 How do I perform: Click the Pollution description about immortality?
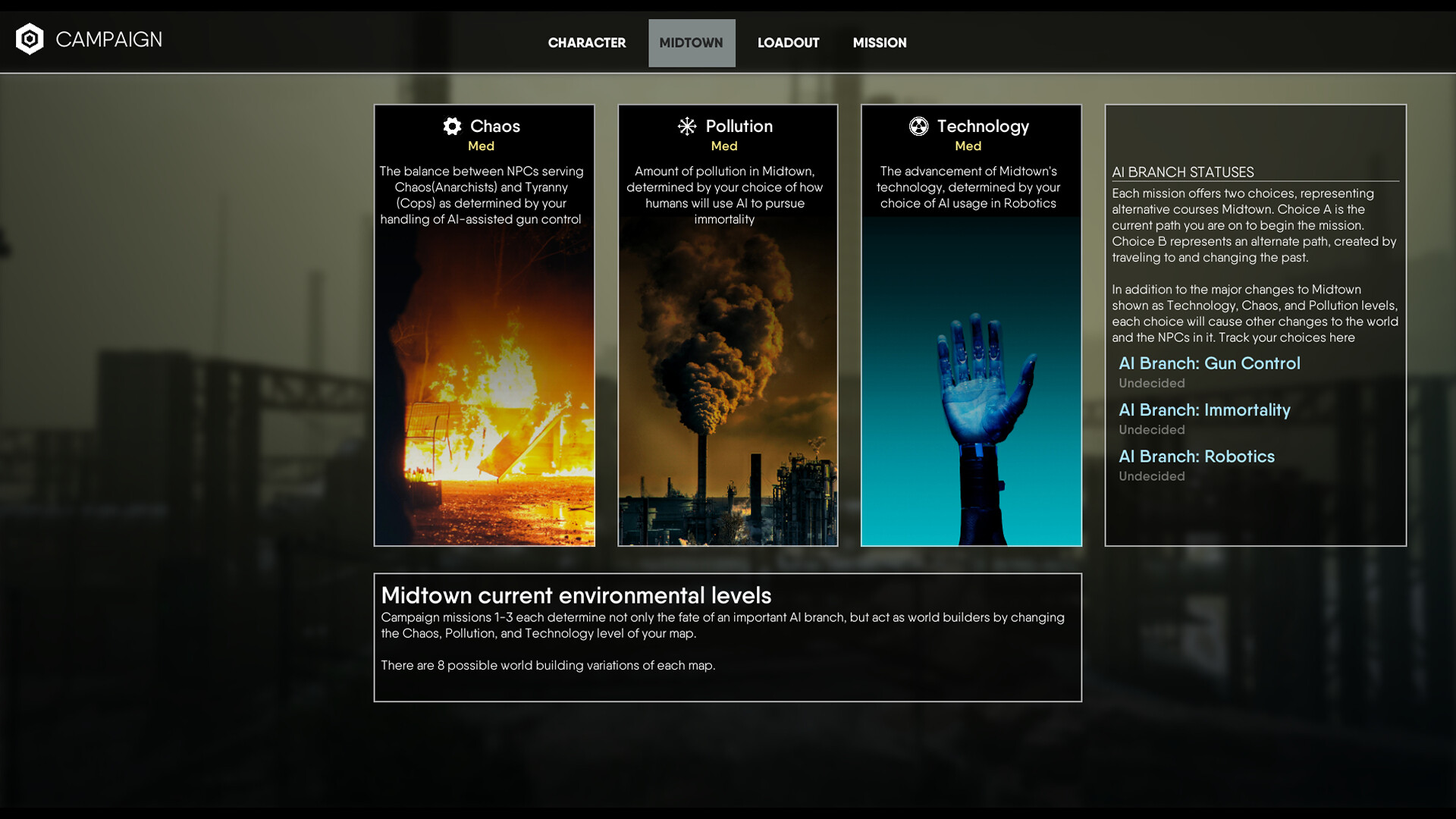coord(724,195)
